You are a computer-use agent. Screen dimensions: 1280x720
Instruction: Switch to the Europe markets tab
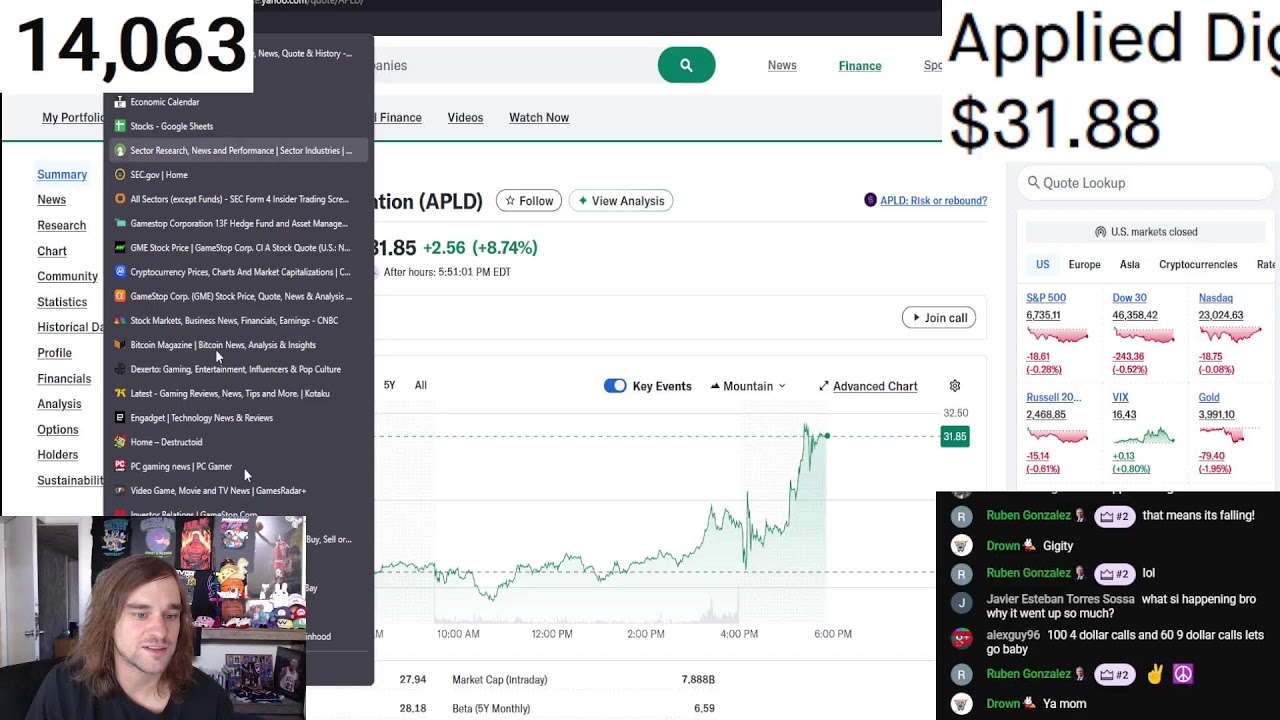[x=1084, y=265]
